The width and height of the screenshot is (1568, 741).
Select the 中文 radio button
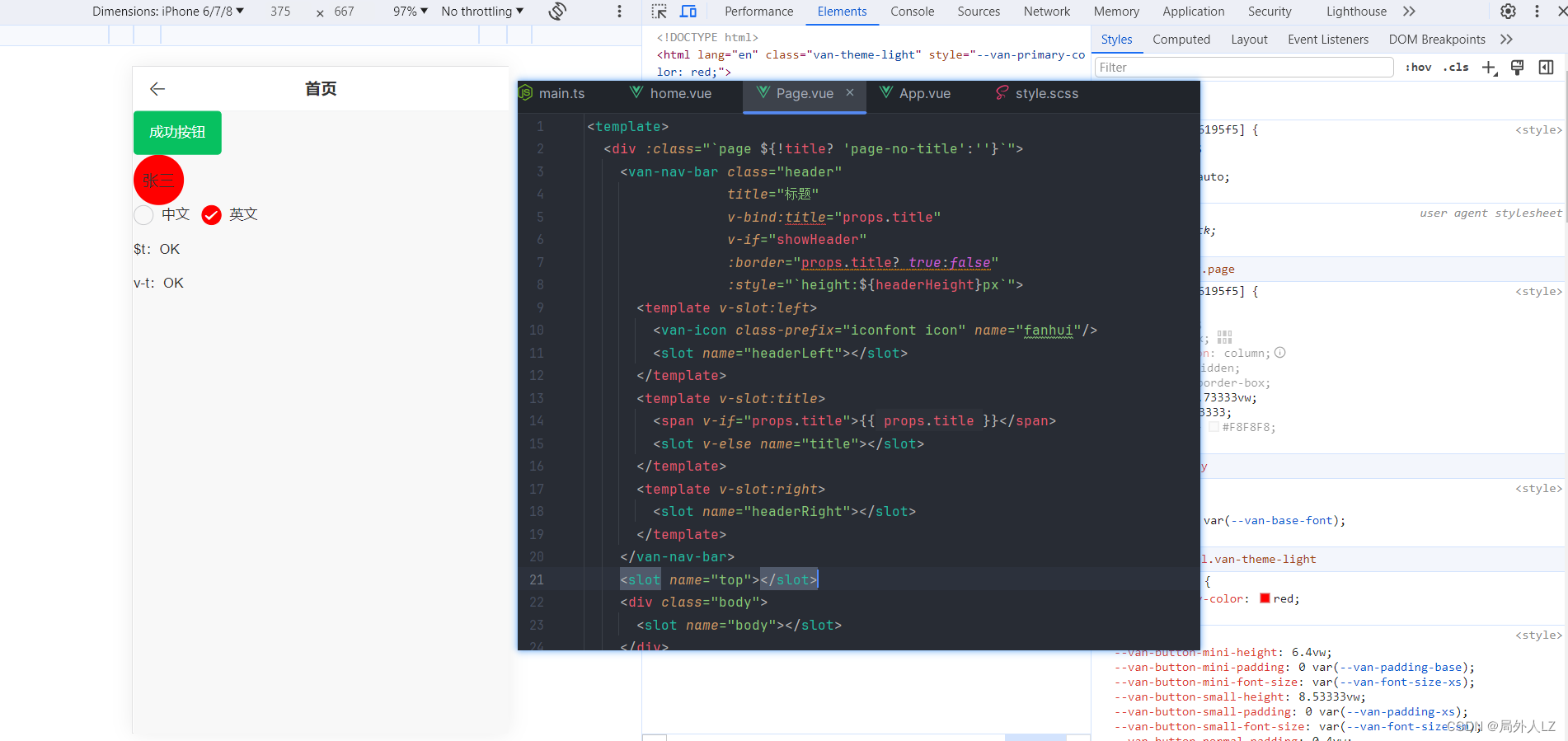coord(143,215)
